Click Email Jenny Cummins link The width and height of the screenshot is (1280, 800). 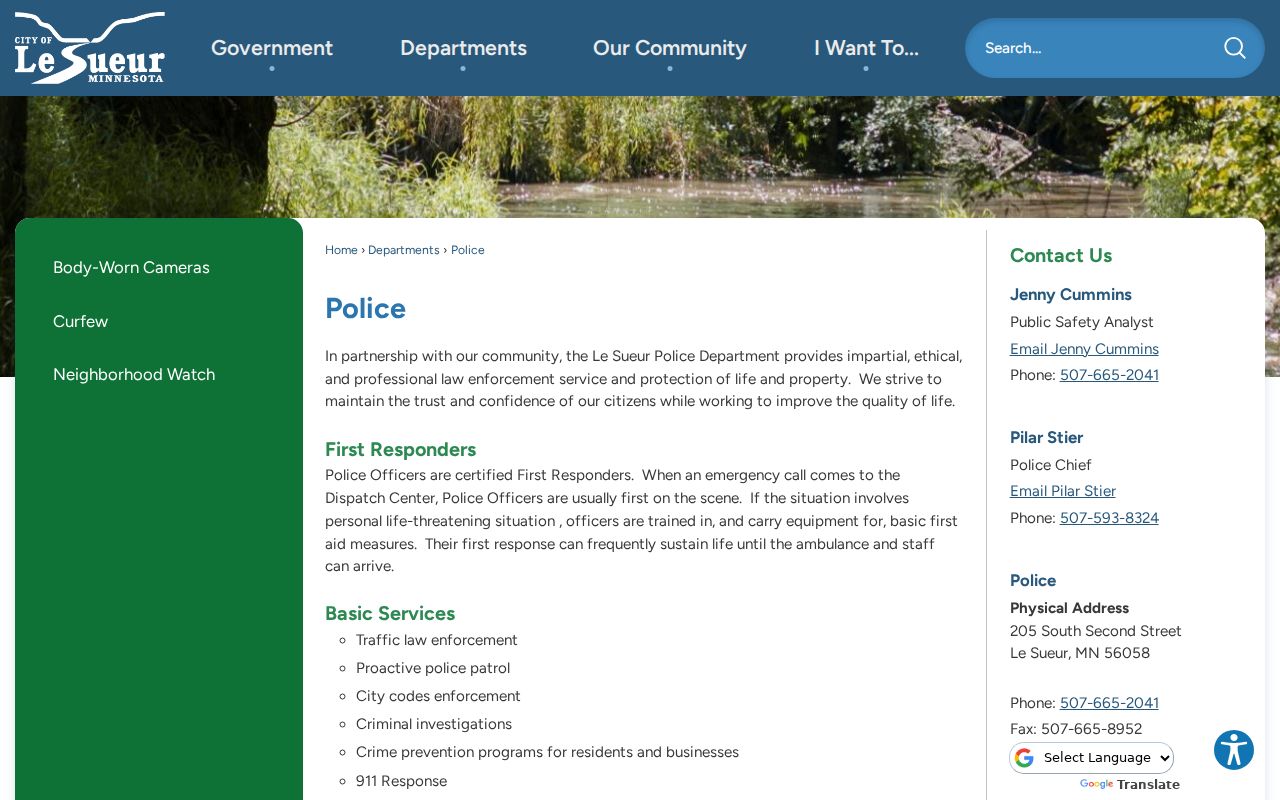click(1084, 349)
